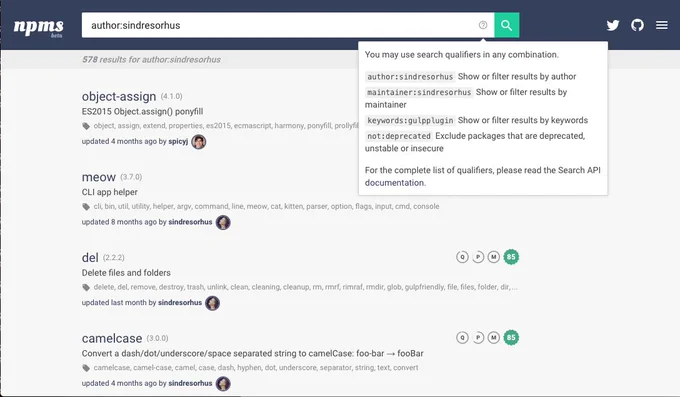Open the Twitter bird icon link
Screen dimensions: 680x397
[613, 25]
